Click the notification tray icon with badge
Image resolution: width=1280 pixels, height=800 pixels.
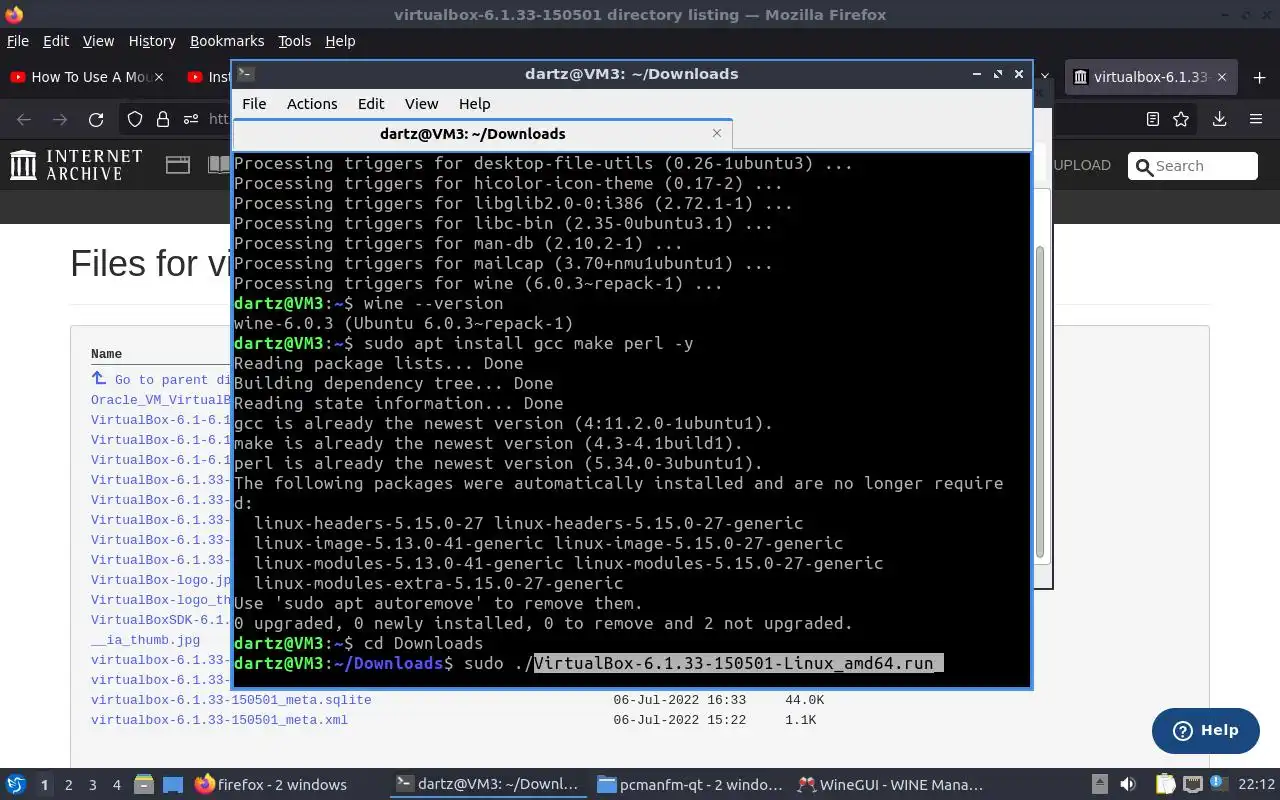1219,785
